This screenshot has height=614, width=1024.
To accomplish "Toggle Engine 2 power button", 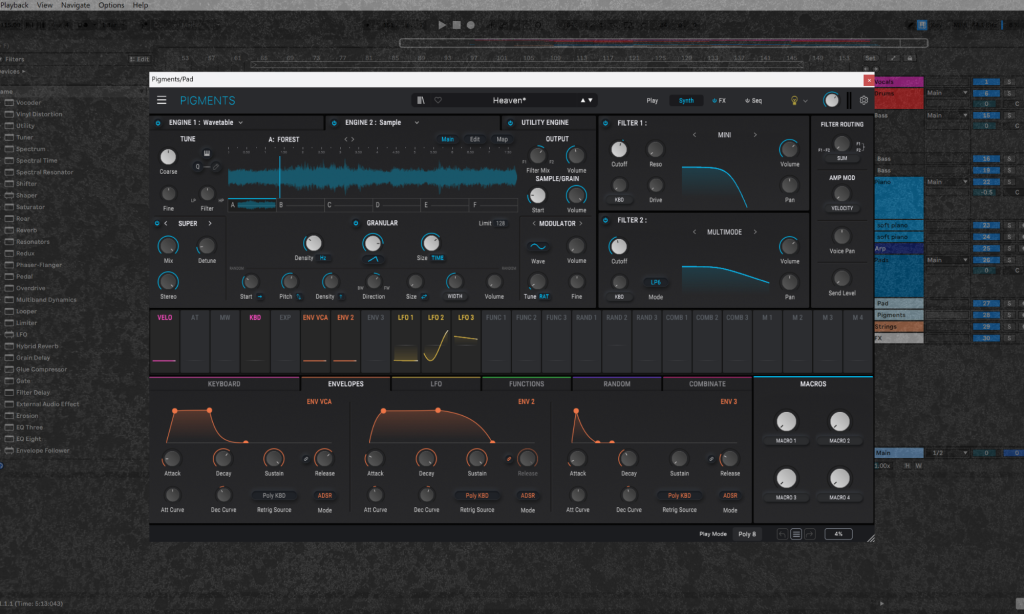I will coord(335,122).
